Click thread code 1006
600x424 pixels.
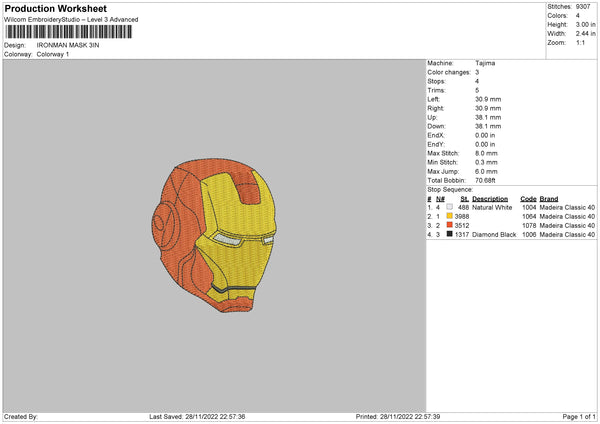pos(529,235)
